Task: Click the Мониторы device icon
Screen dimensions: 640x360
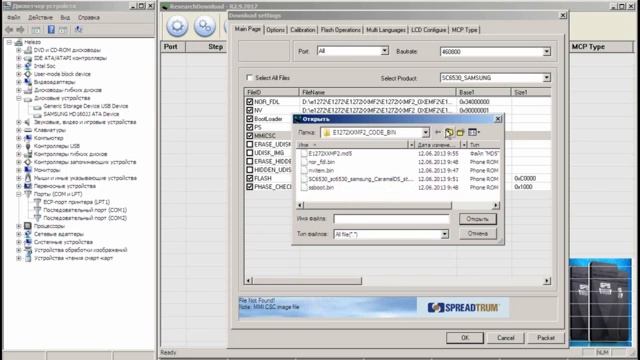Action: click(28, 170)
